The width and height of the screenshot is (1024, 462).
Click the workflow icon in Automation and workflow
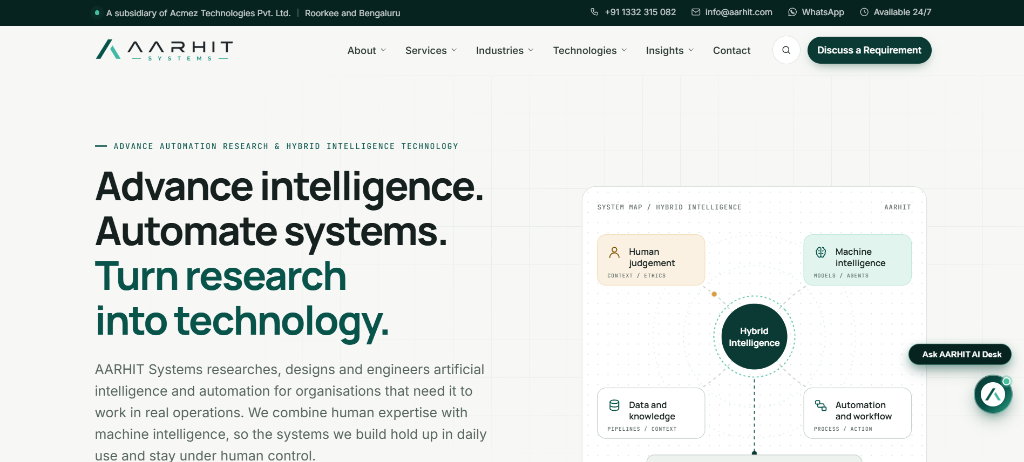tap(821, 406)
